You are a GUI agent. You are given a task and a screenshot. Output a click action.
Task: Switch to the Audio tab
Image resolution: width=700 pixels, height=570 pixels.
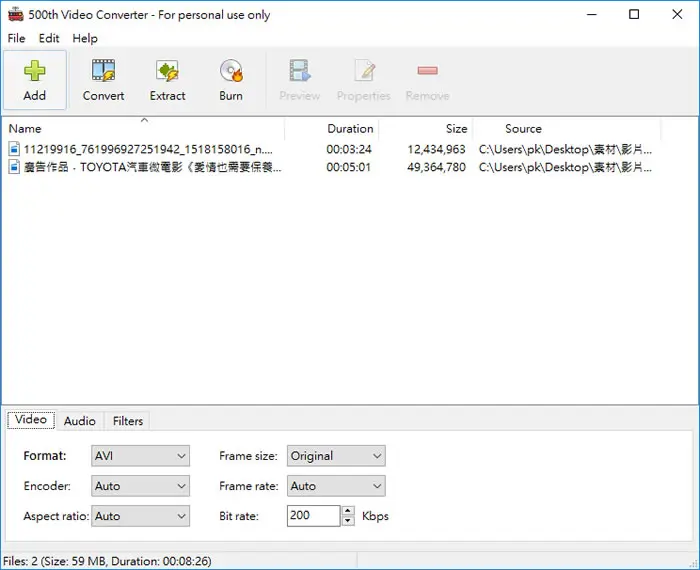tap(79, 421)
